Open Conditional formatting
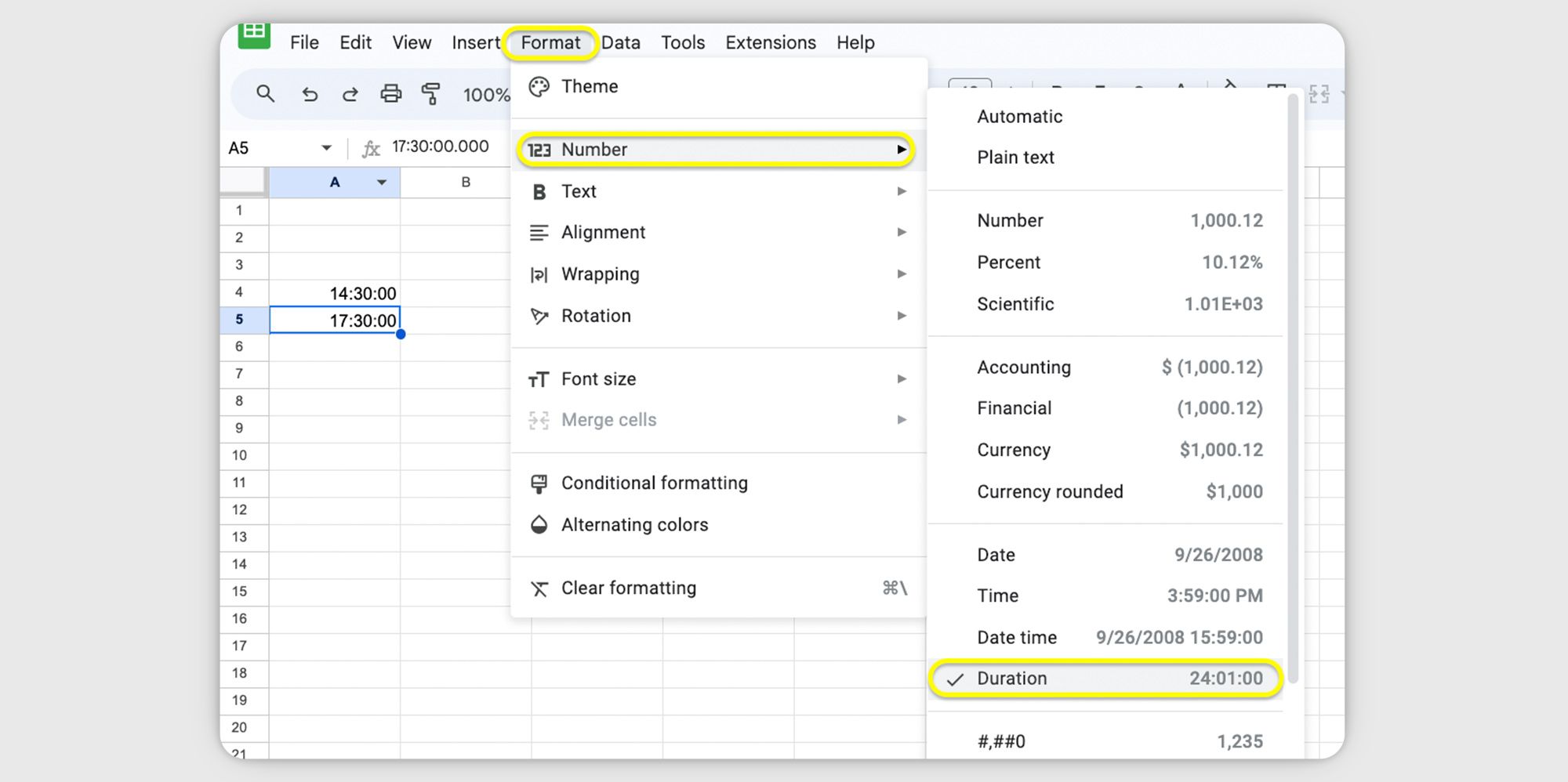The height and width of the screenshot is (782, 1568). (x=654, y=483)
